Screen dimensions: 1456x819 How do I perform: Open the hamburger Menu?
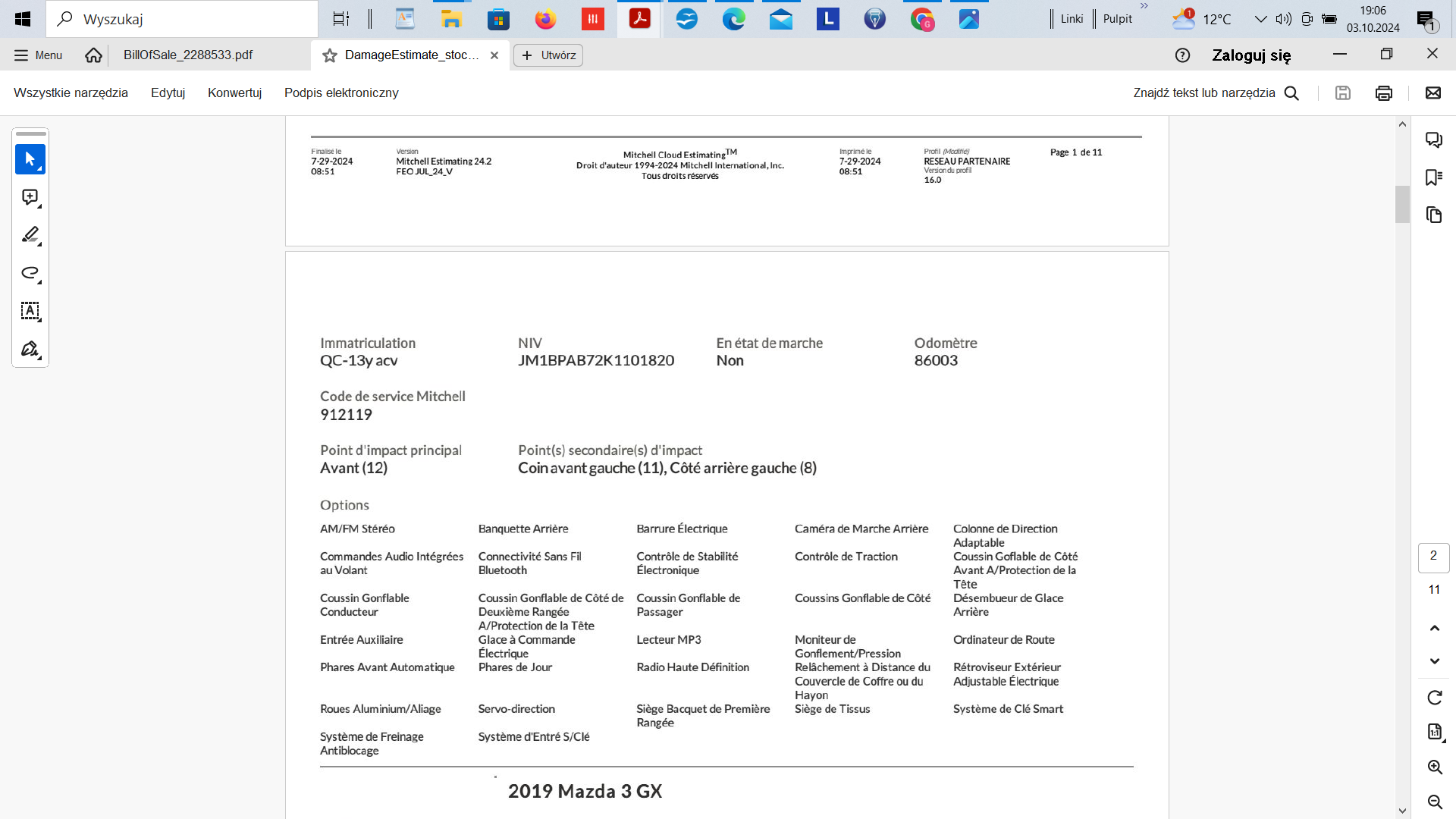[x=39, y=55]
